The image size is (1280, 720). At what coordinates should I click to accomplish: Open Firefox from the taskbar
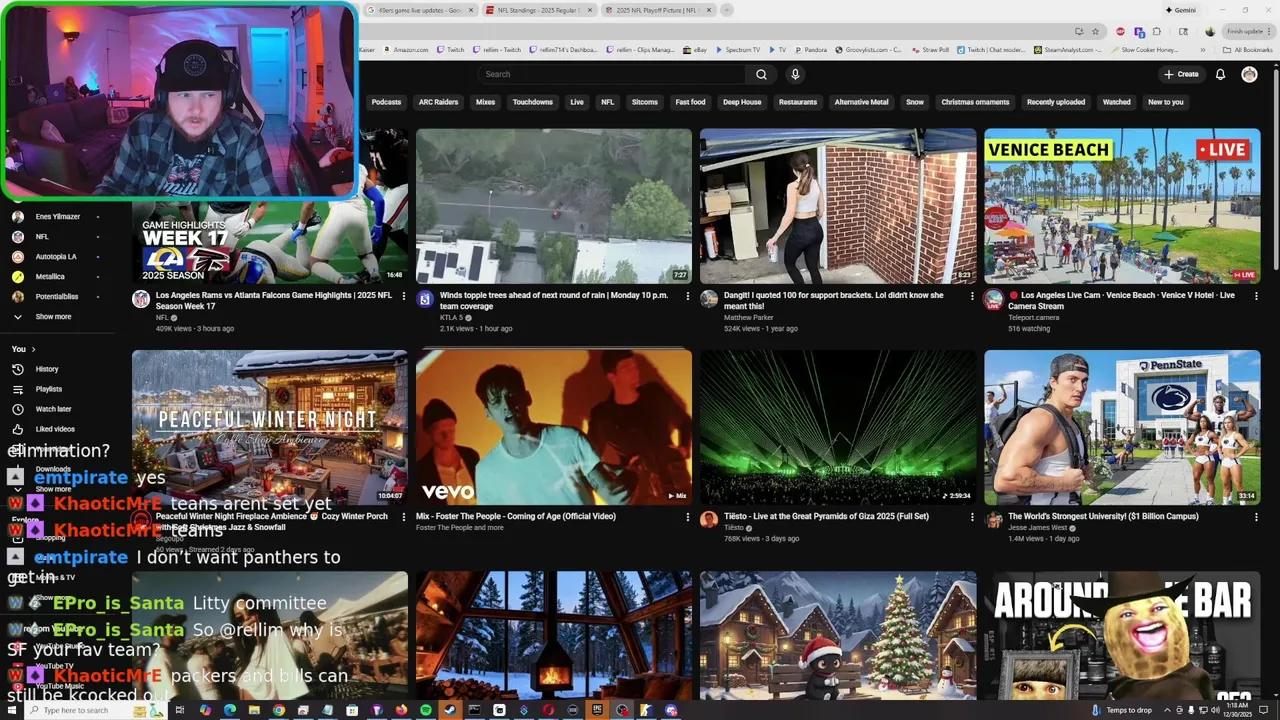coord(401,710)
